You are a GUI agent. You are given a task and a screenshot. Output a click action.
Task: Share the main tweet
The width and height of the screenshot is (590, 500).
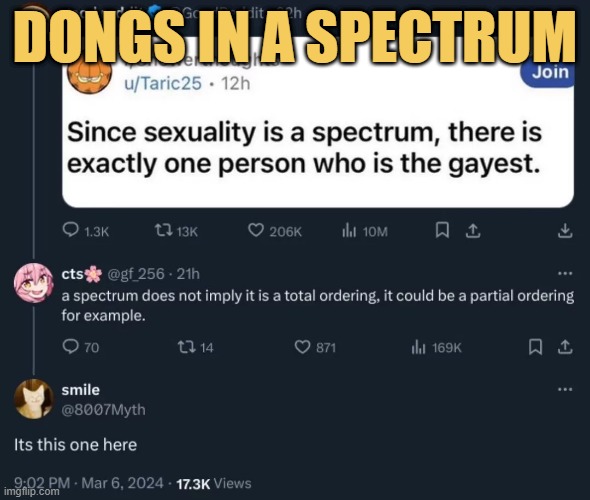[x=473, y=231]
